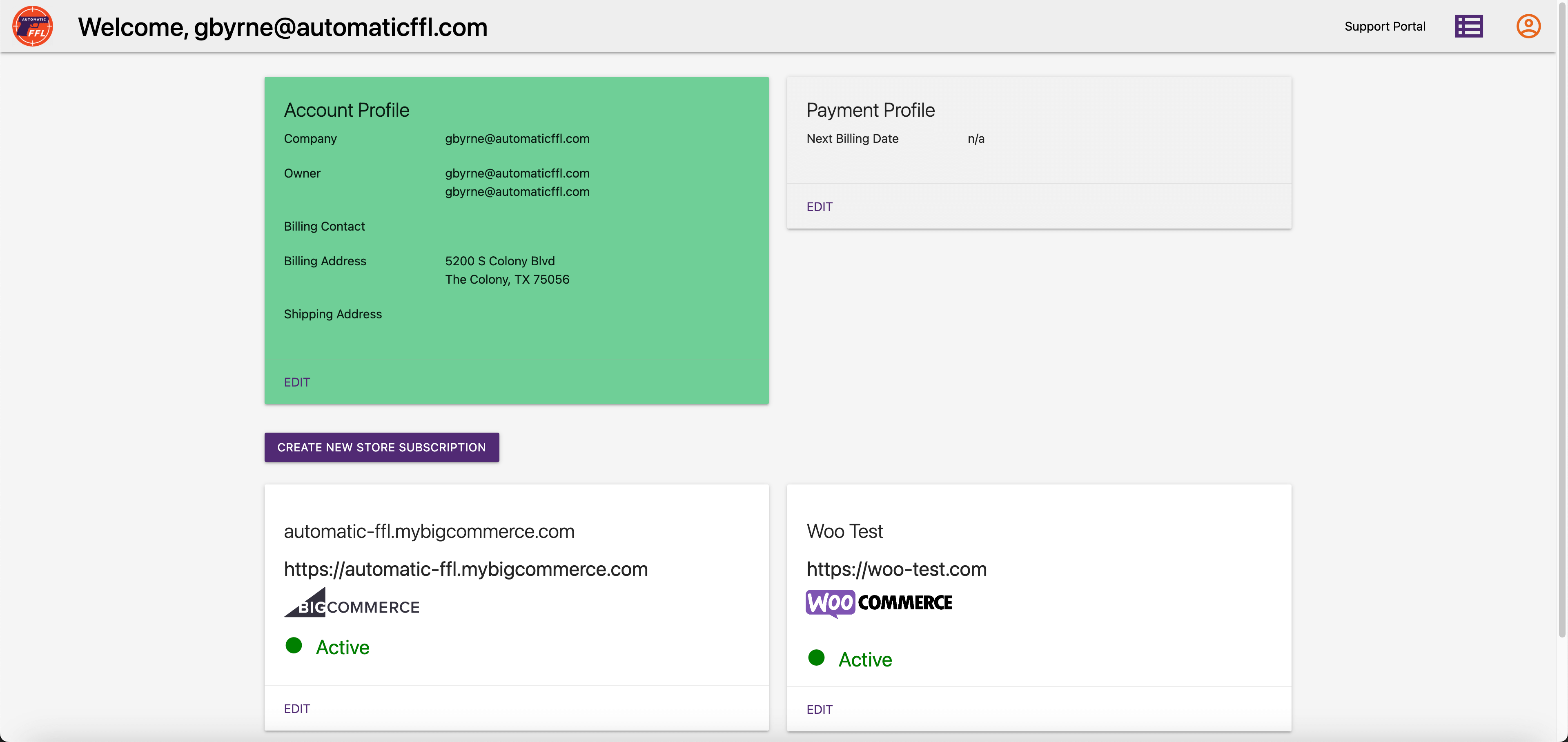Open https://woo-test.com link

click(897, 569)
